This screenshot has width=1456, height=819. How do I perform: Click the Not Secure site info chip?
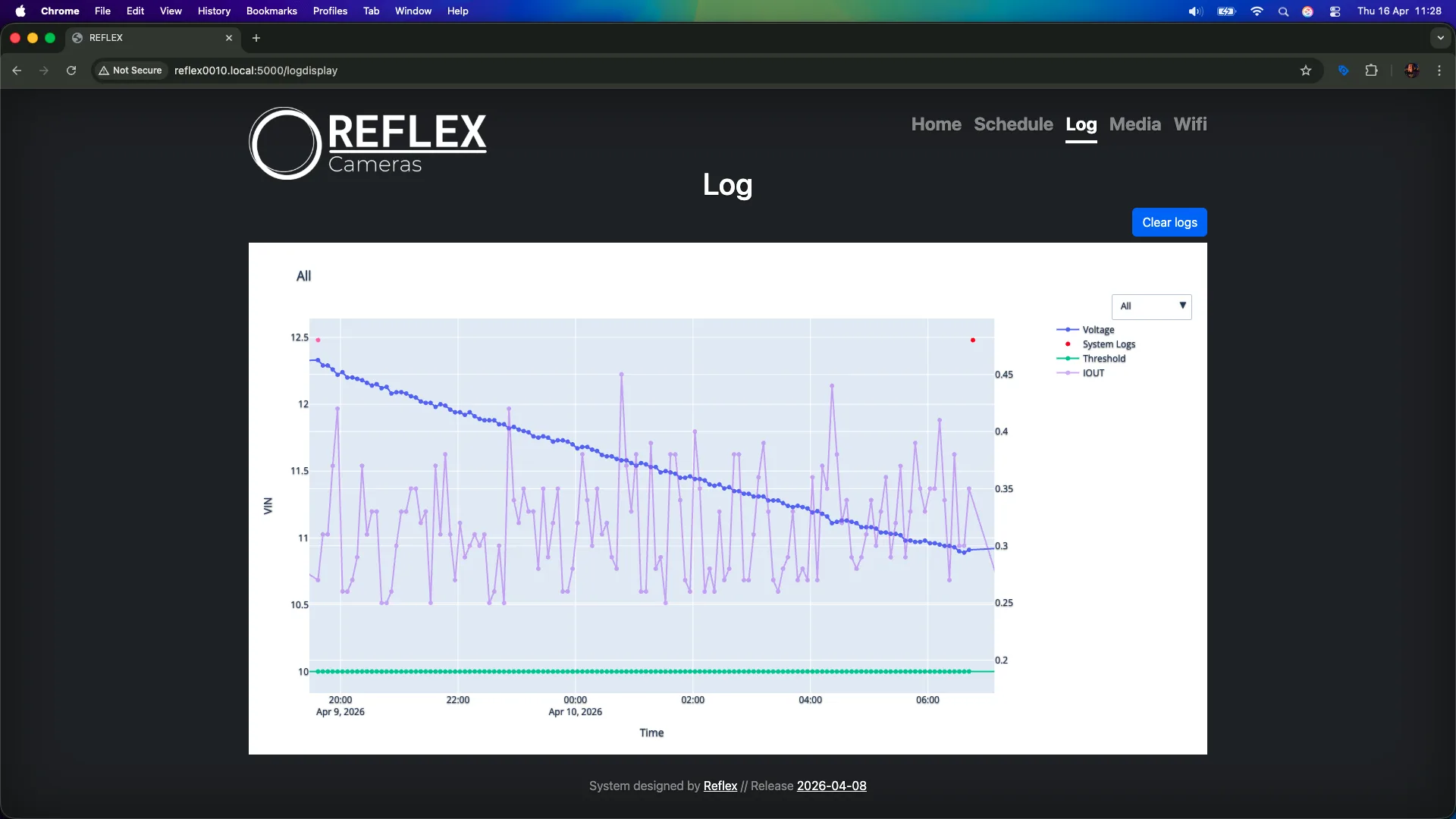pos(130,71)
